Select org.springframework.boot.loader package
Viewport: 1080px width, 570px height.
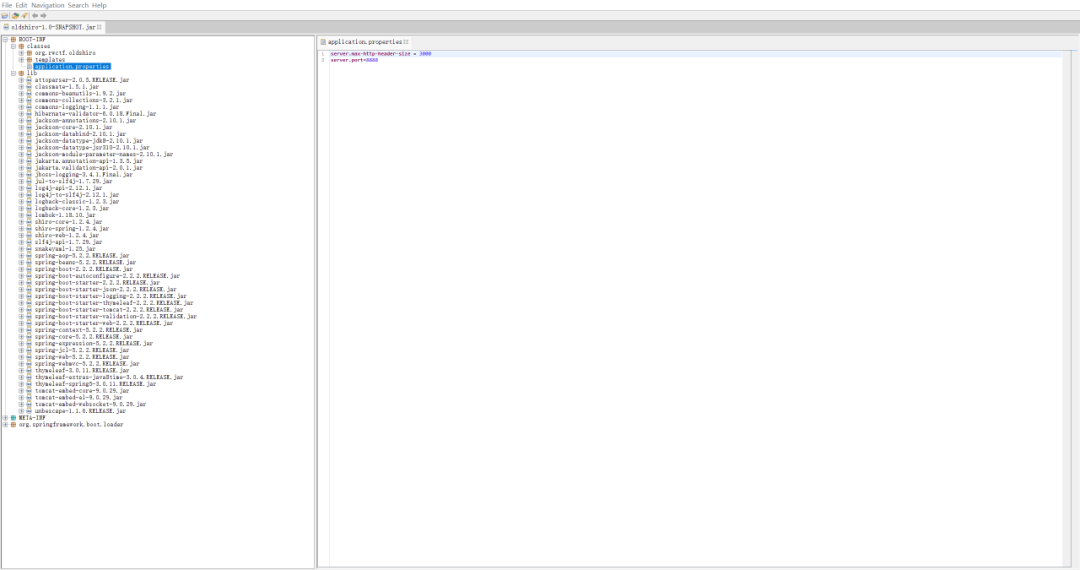(71, 425)
